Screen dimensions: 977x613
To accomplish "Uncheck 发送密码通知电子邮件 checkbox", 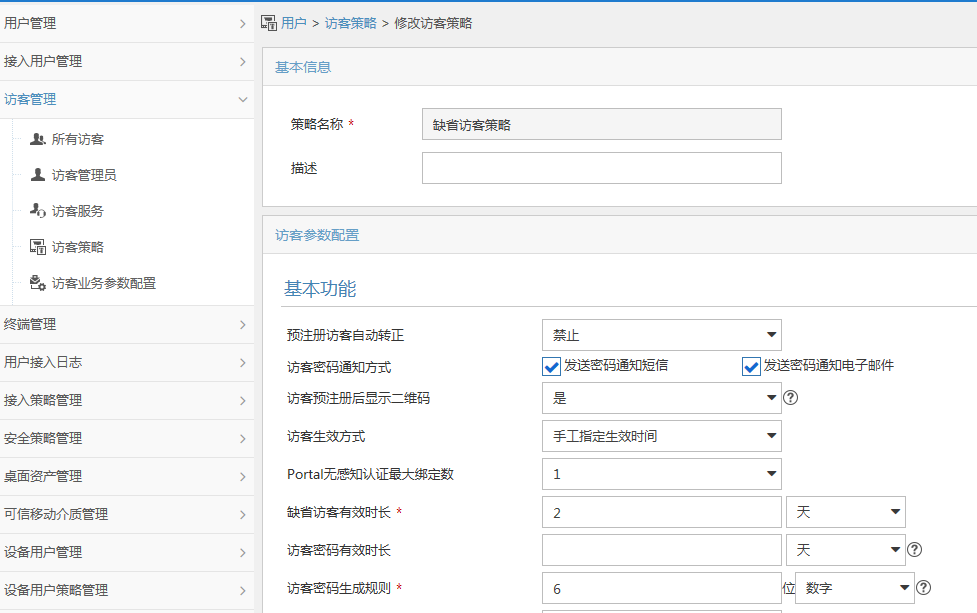I will 751,366.
